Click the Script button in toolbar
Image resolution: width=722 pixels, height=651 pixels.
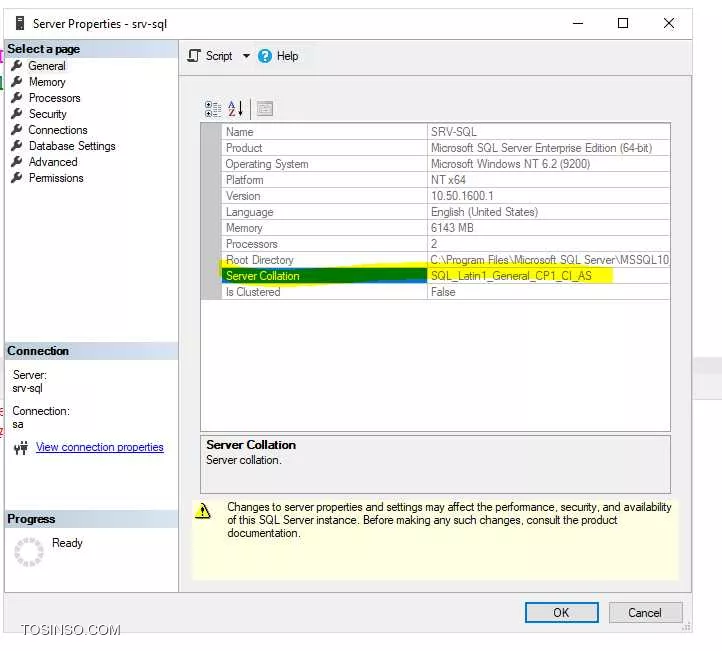pyautogui.click(x=210, y=56)
